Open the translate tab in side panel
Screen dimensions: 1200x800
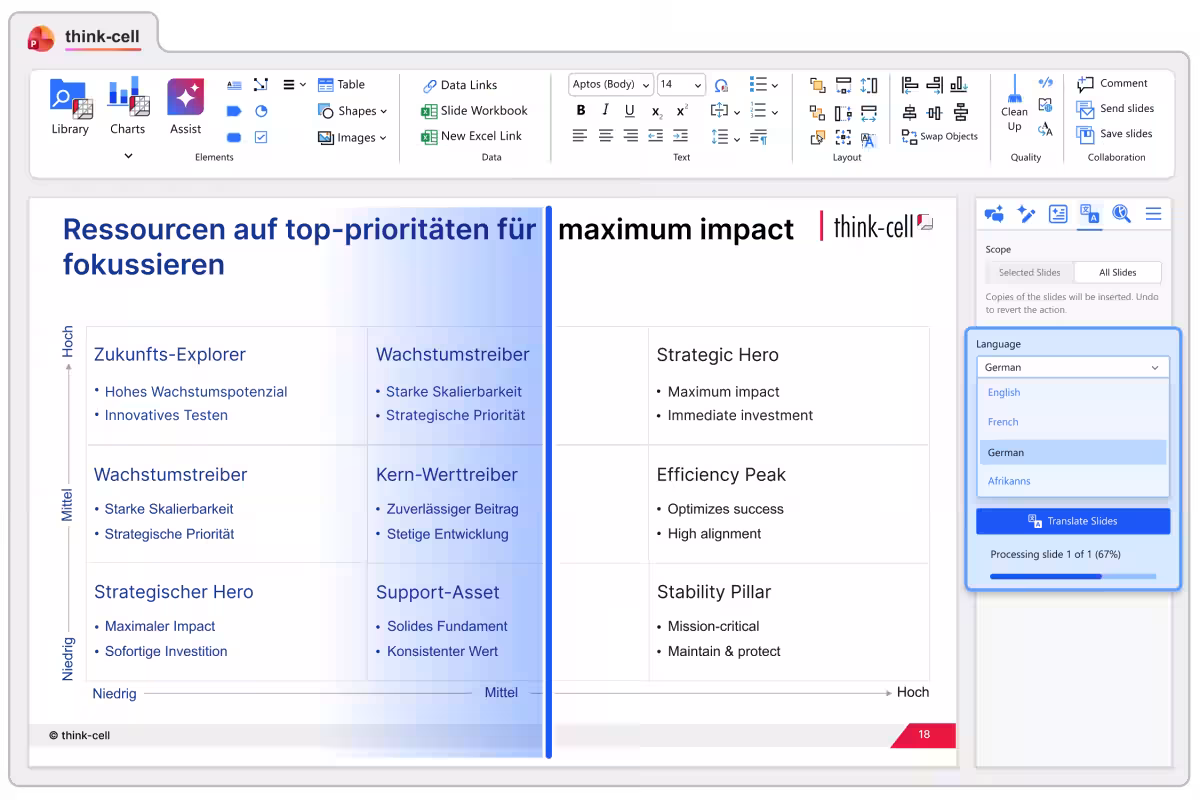pos(1090,213)
